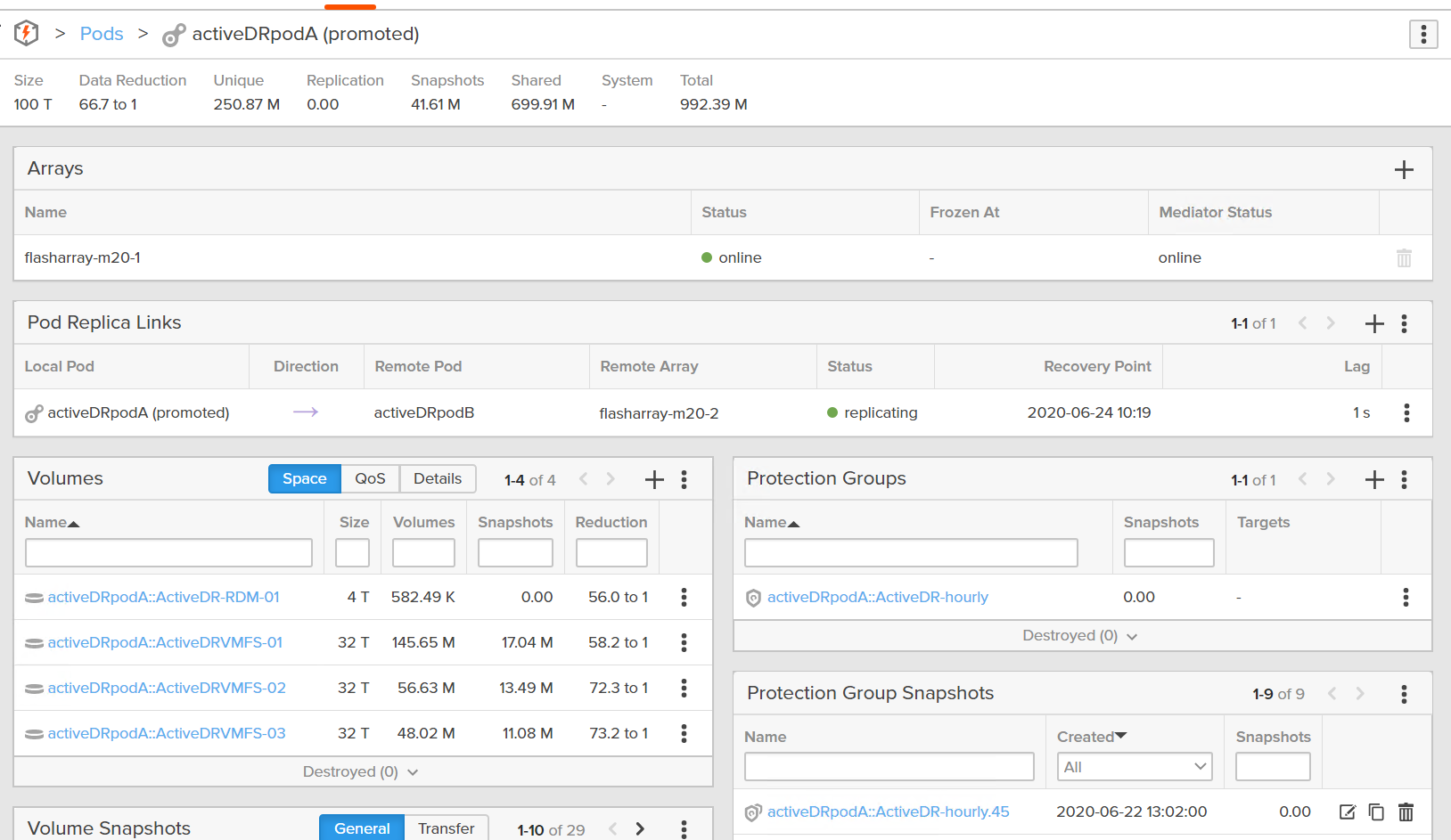Edit the ActiveDR-hourly.45 snapshot
Viewport: 1451px width, 840px height.
pyautogui.click(x=1348, y=811)
